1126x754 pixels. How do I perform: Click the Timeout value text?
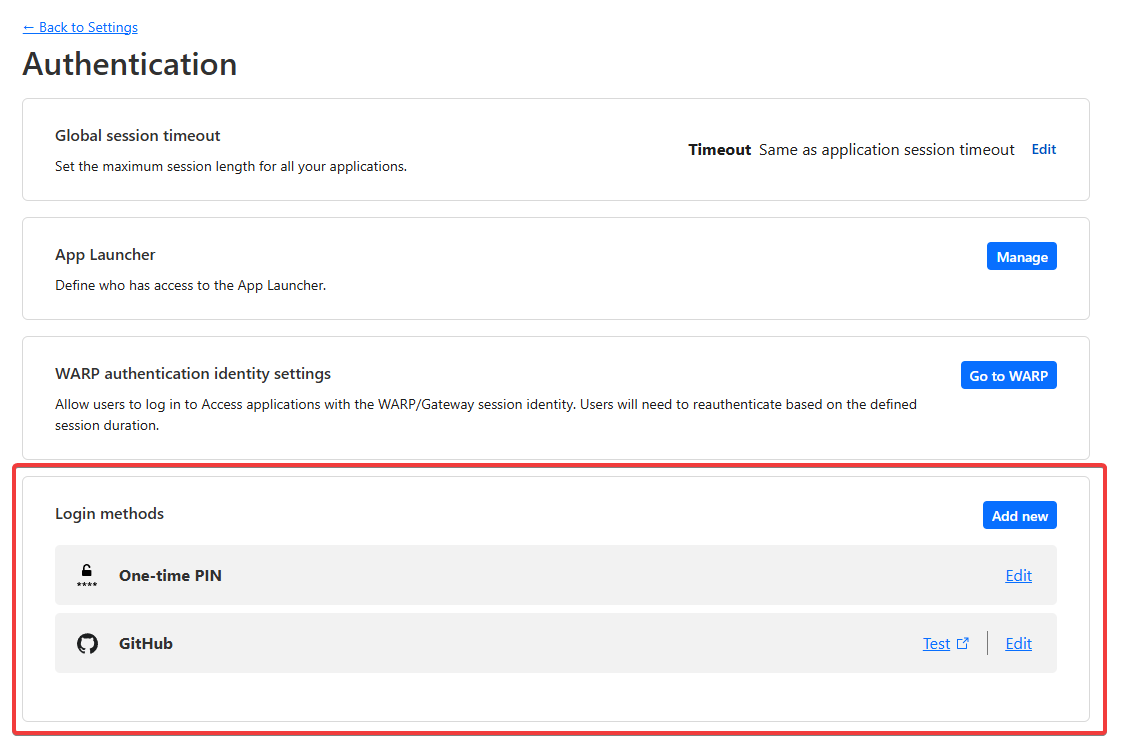886,149
